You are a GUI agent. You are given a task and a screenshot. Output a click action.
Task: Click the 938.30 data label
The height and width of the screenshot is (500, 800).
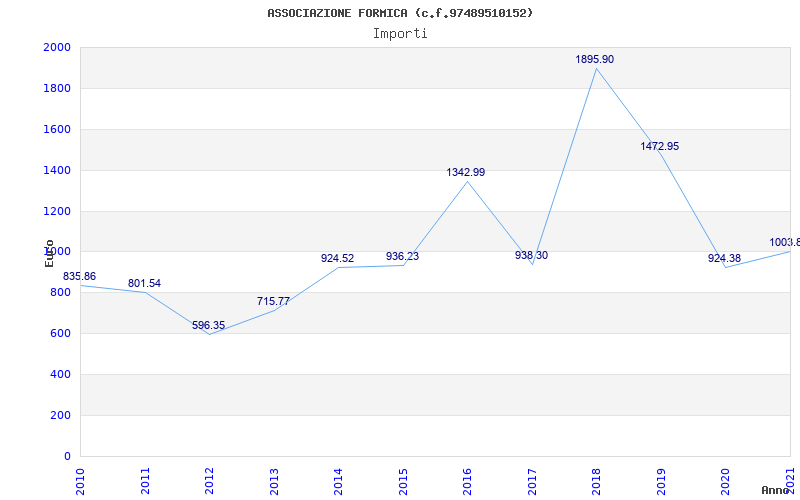point(531,255)
